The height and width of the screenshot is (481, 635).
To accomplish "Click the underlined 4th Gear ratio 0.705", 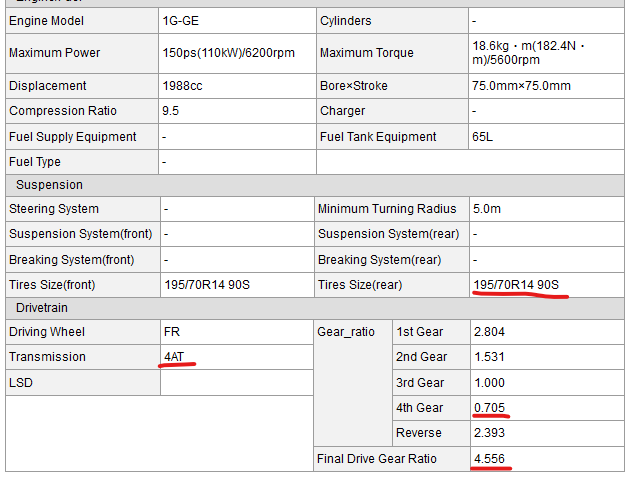I will 490,408.
